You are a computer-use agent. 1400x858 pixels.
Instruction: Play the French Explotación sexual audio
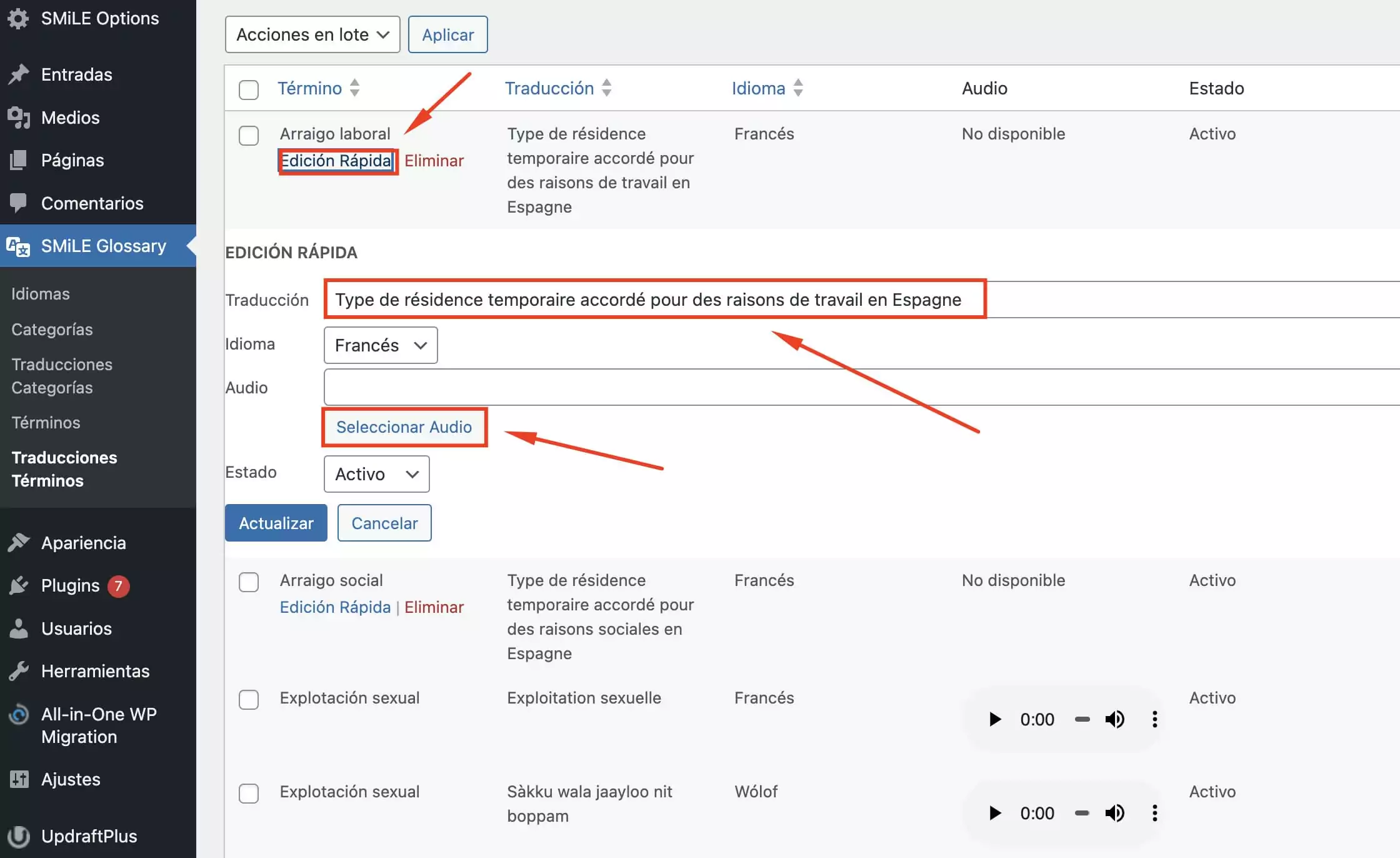(x=995, y=719)
